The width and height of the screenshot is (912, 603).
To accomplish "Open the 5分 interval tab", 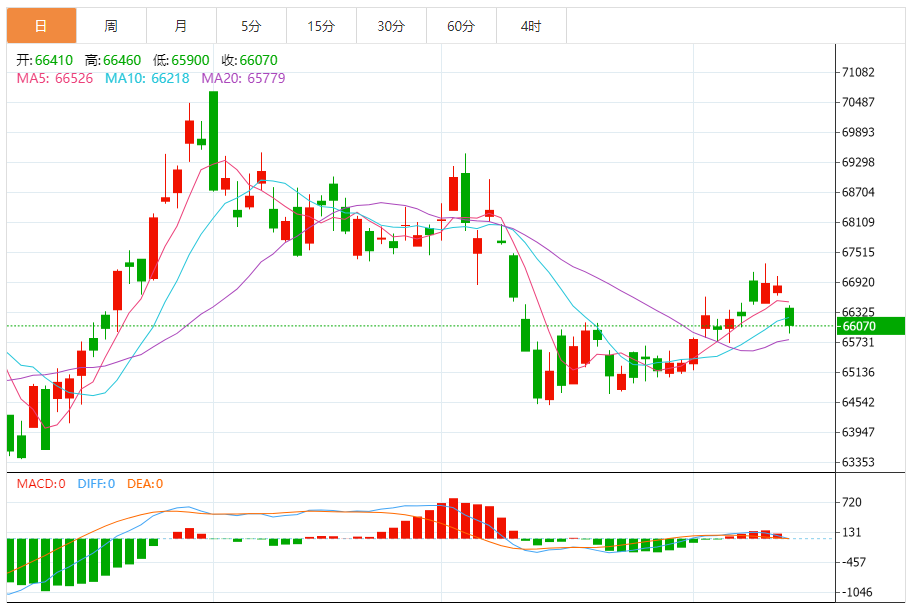I will (x=251, y=26).
